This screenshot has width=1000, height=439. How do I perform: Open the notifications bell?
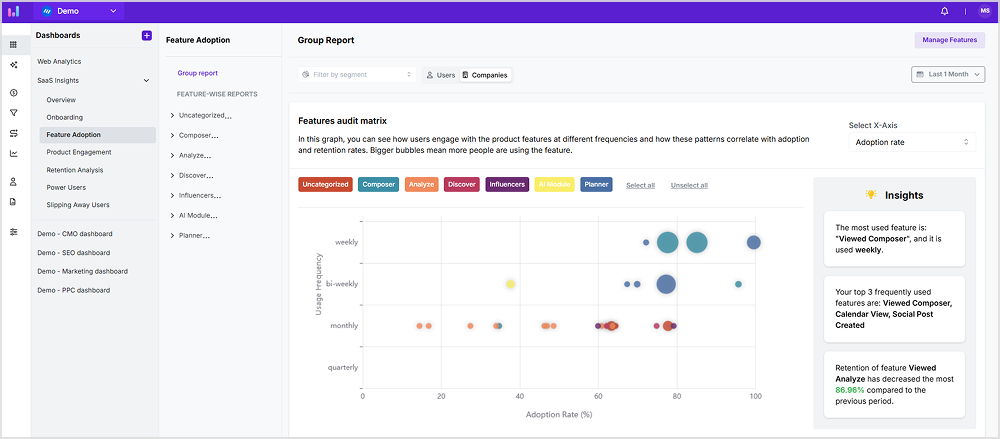tap(945, 11)
